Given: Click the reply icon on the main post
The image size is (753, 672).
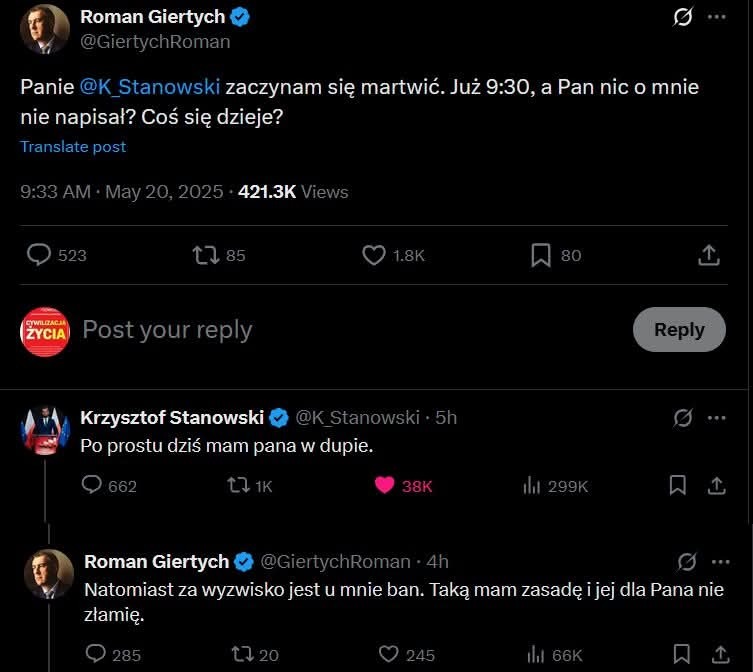Looking at the screenshot, I should click(x=39, y=255).
